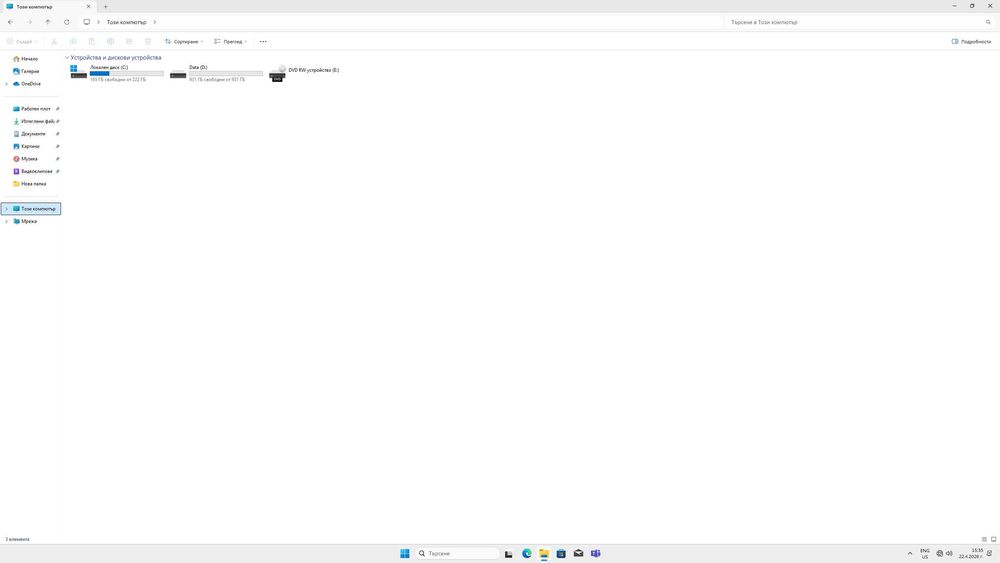Select Локален диск (C:) drive
The height and width of the screenshot is (563, 1000).
tap(117, 73)
